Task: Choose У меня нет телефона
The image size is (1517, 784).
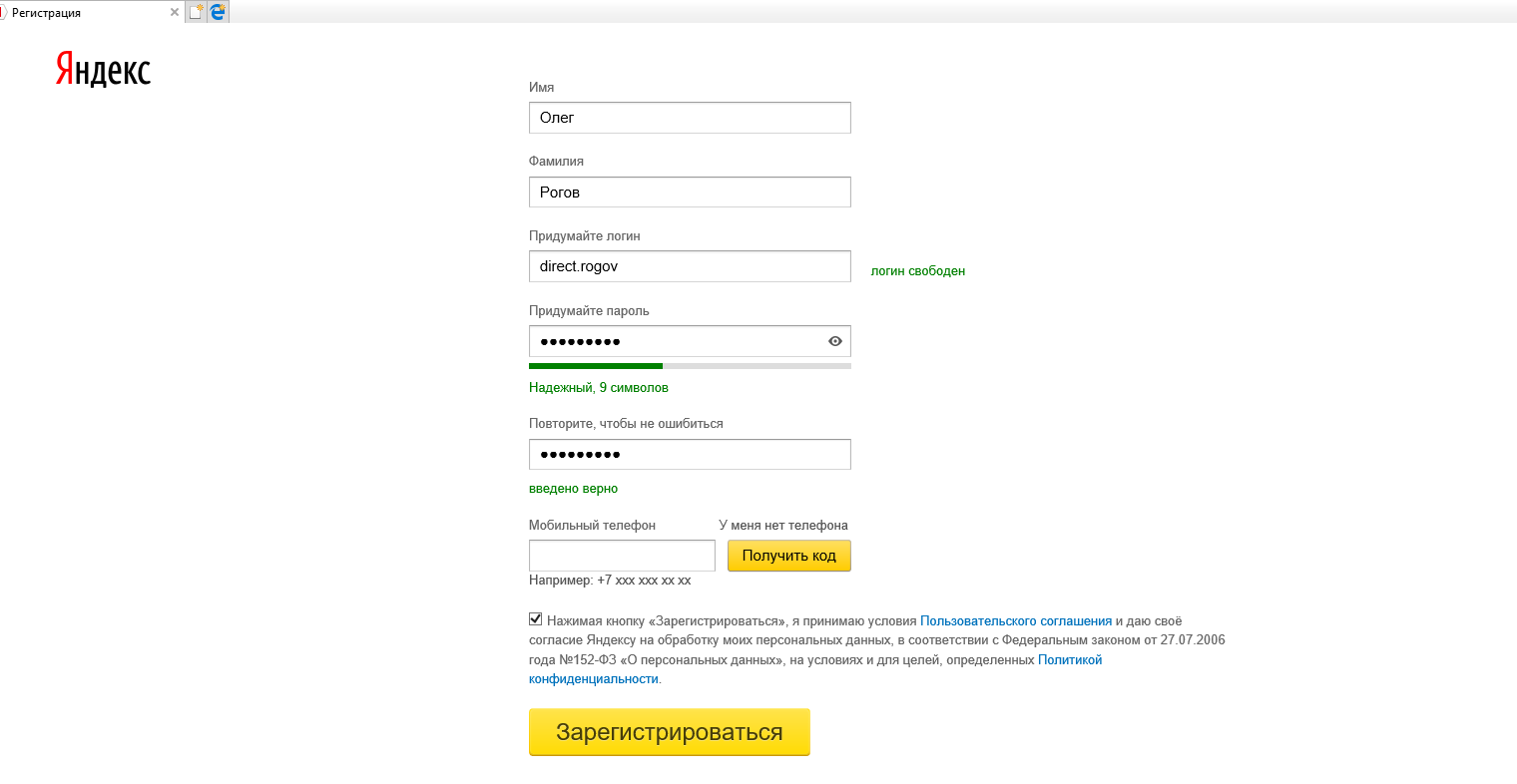Action: pos(783,525)
